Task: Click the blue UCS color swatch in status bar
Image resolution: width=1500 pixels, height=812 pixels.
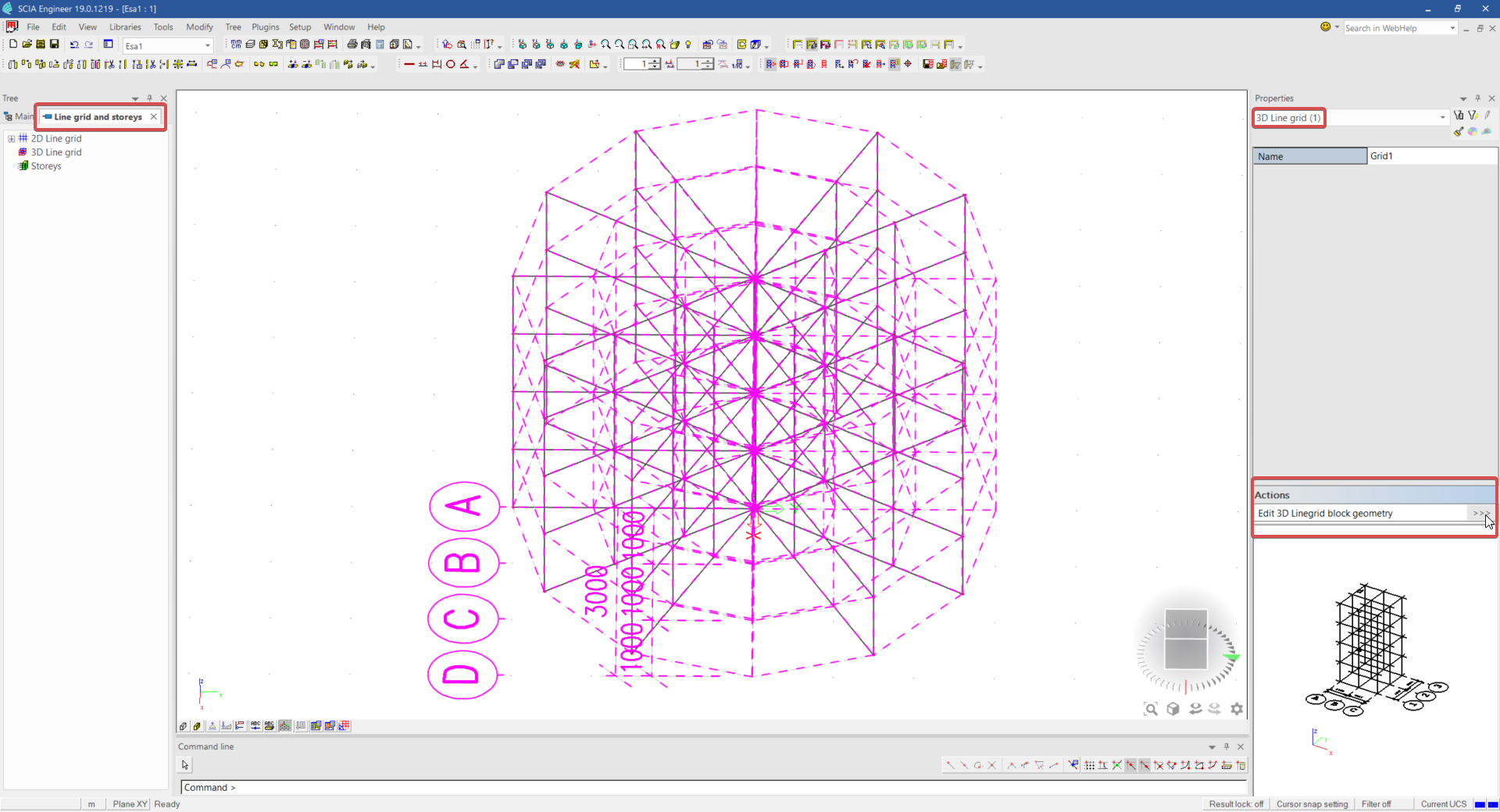Action: [1479, 804]
